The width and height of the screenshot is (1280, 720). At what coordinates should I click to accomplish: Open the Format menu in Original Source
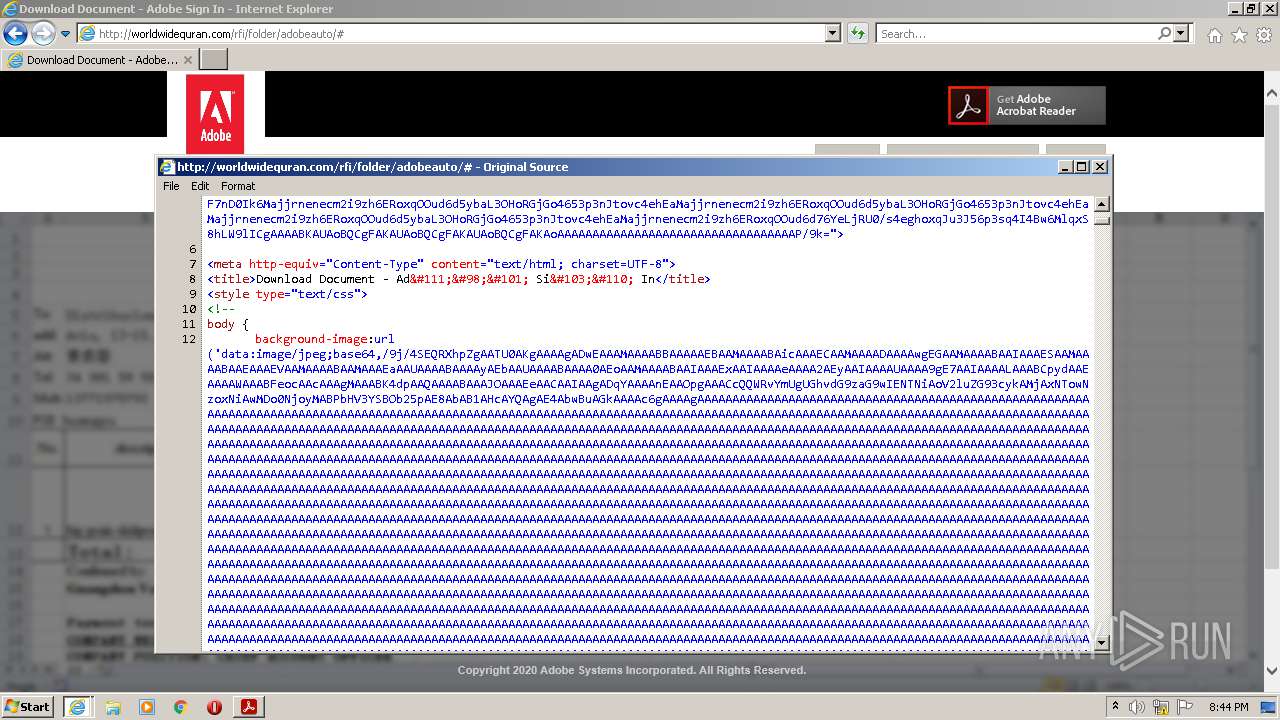(238, 186)
